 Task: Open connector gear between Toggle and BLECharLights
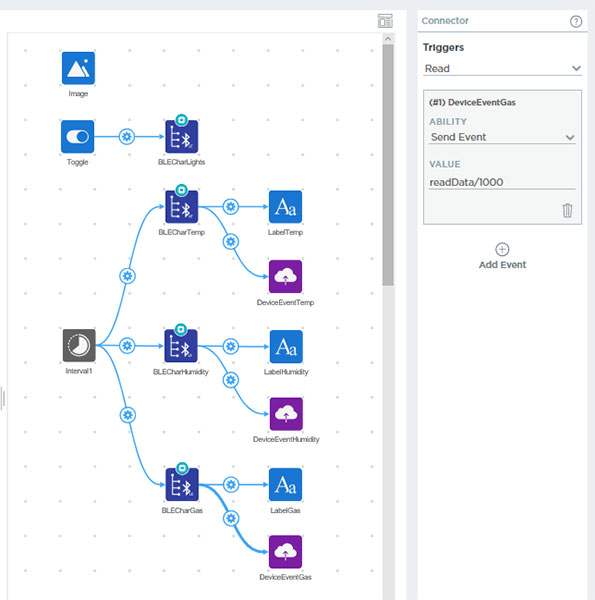coord(127,137)
